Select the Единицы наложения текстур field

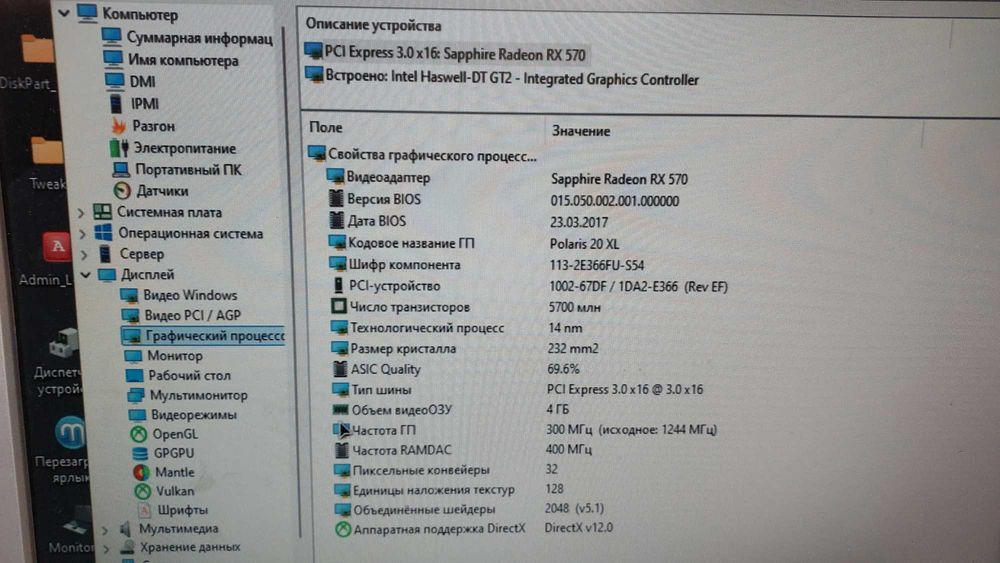(434, 490)
